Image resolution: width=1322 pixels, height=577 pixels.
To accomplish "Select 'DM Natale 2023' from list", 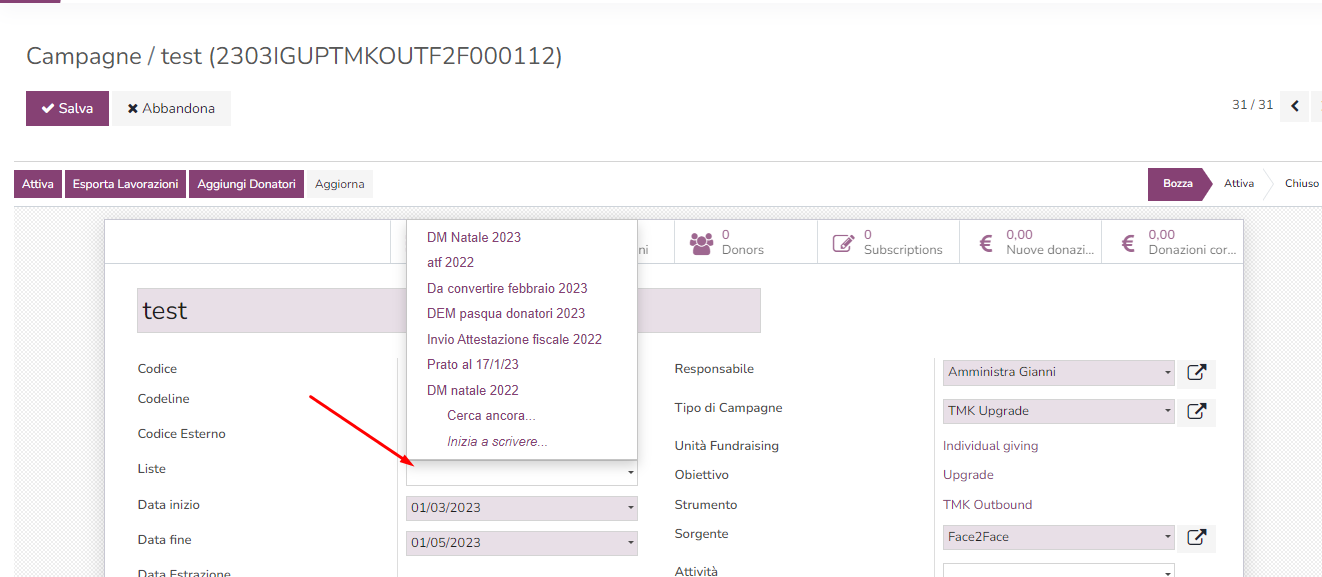I will 473,237.
